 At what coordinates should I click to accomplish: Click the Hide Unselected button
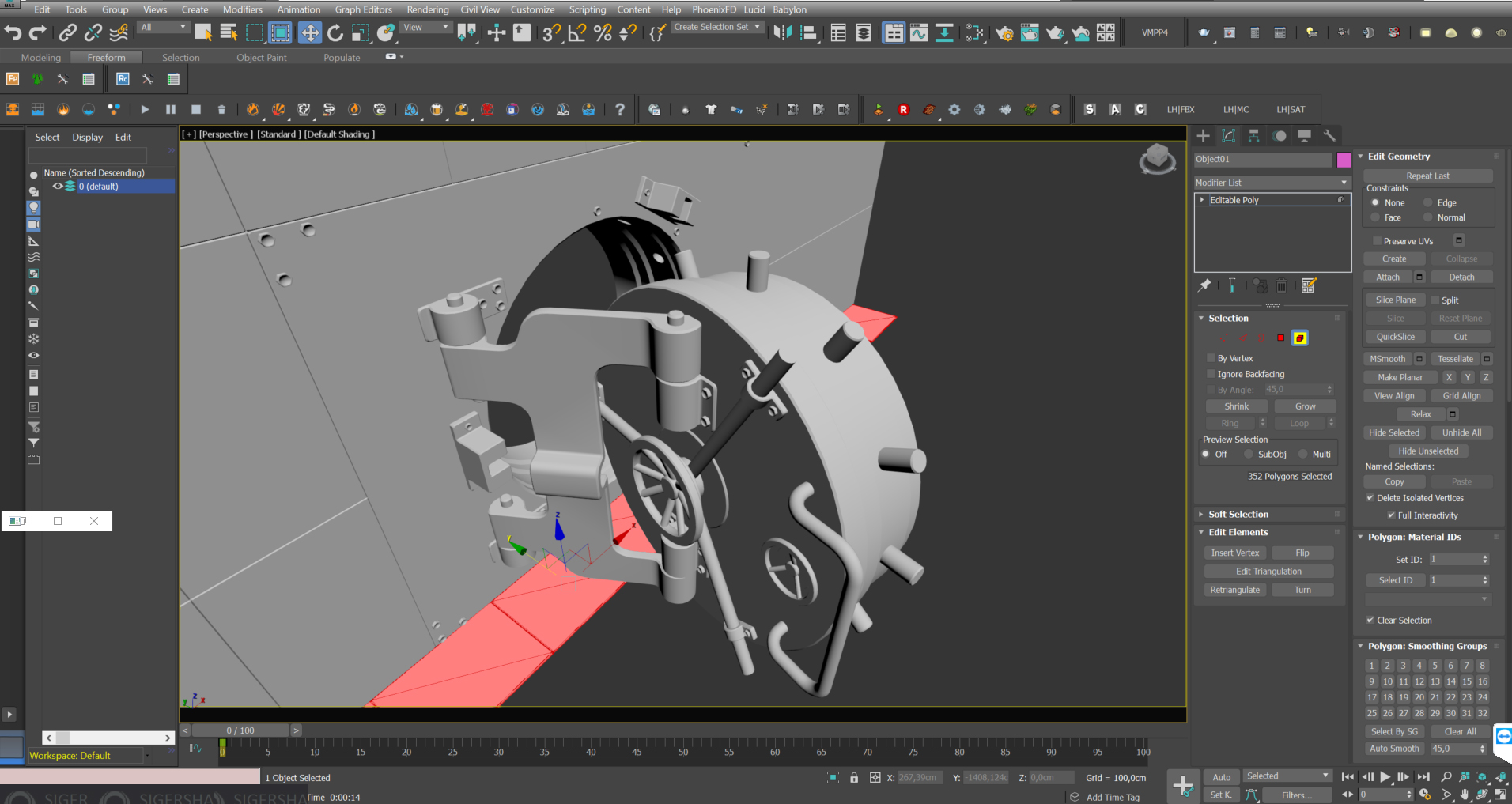coord(1427,451)
